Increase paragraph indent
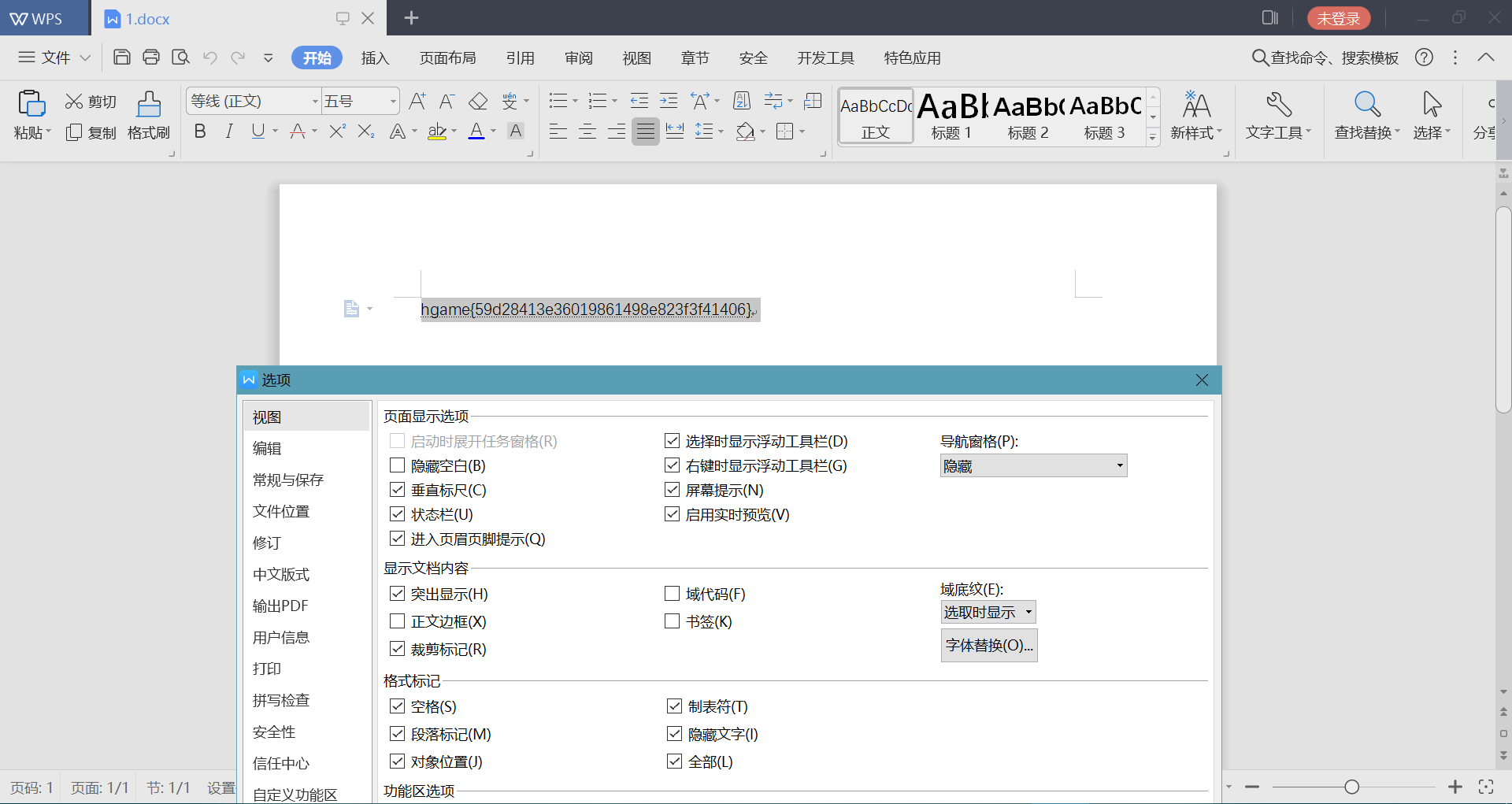The height and width of the screenshot is (804, 1512). pyautogui.click(x=669, y=101)
